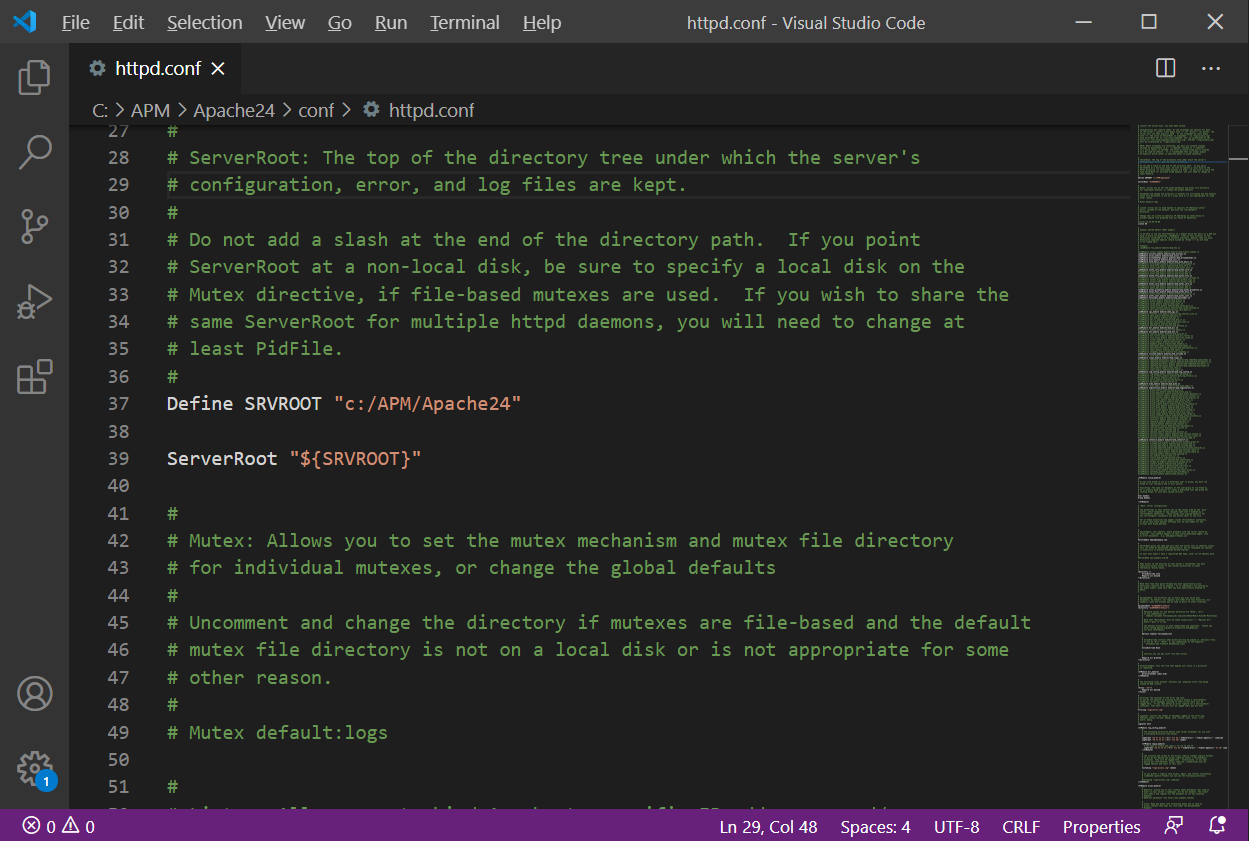This screenshot has height=841, width=1249.
Task: Change end of line sequence CRLF
Action: [x=1021, y=826]
